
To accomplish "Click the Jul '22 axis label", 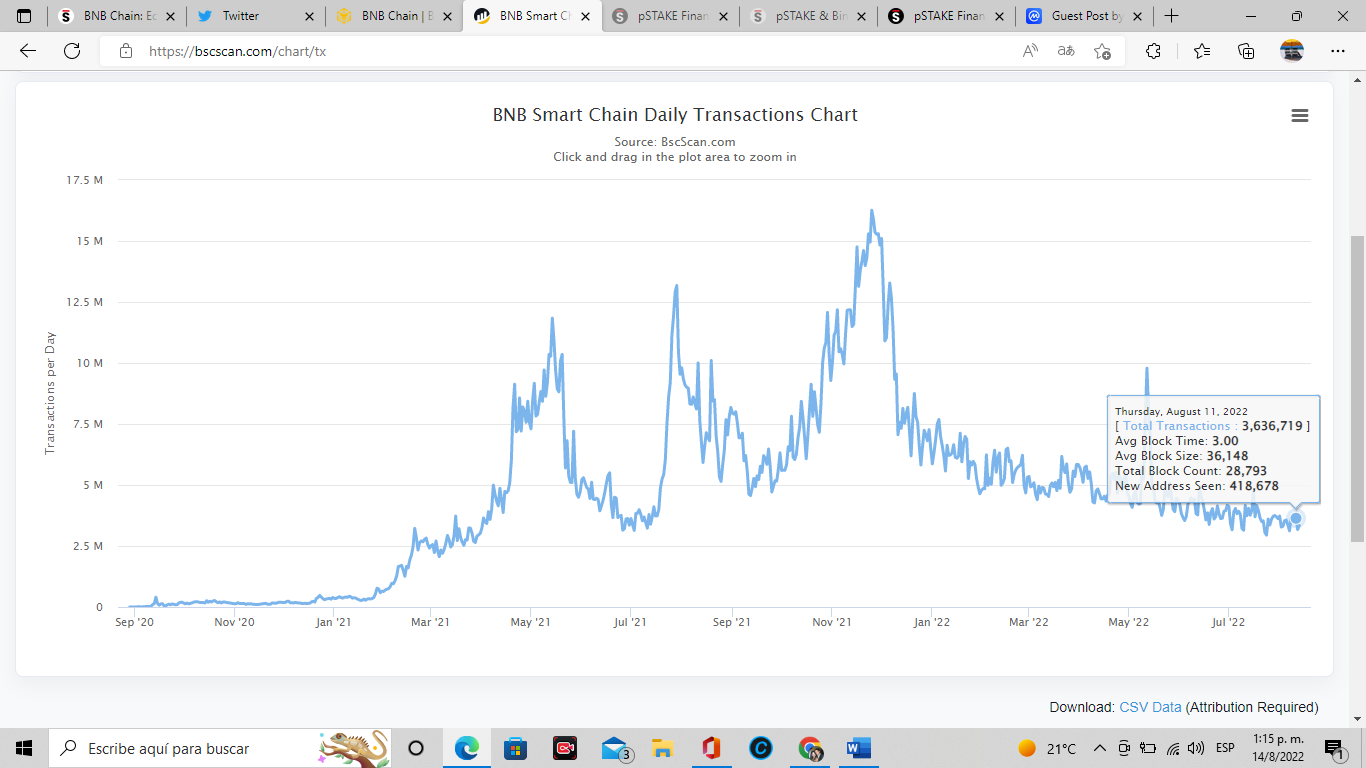I will [1228, 622].
